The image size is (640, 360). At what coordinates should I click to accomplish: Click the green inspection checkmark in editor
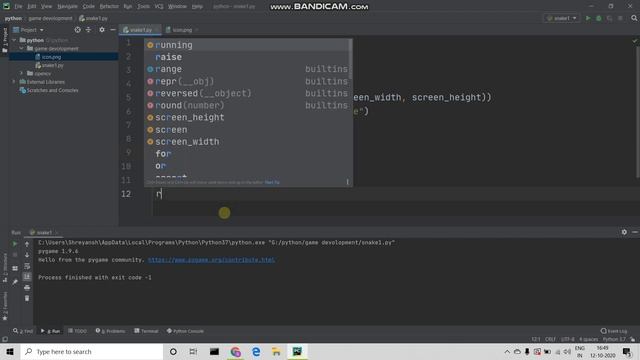pos(634,41)
